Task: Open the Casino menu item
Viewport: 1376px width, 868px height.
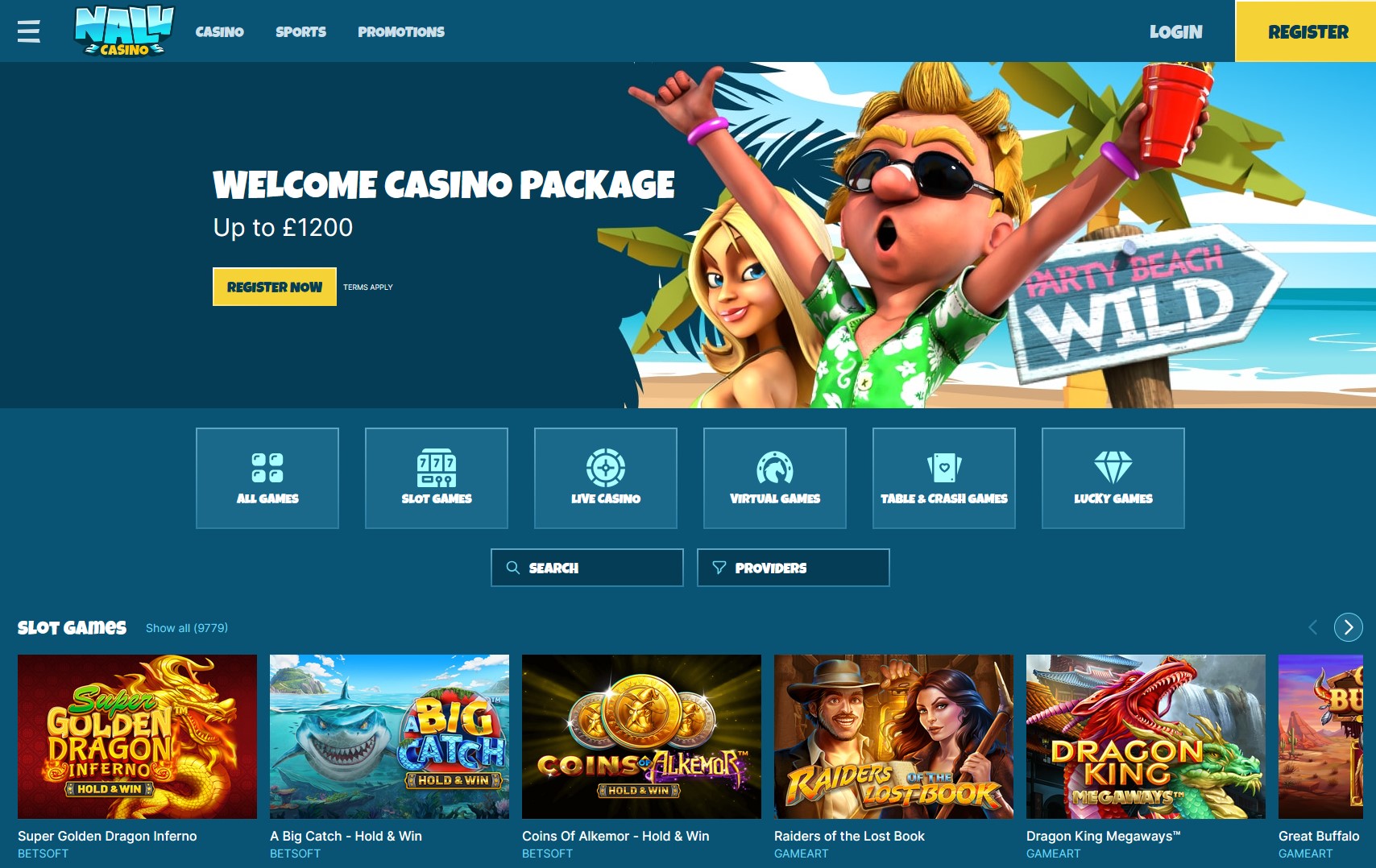Action: coord(219,31)
